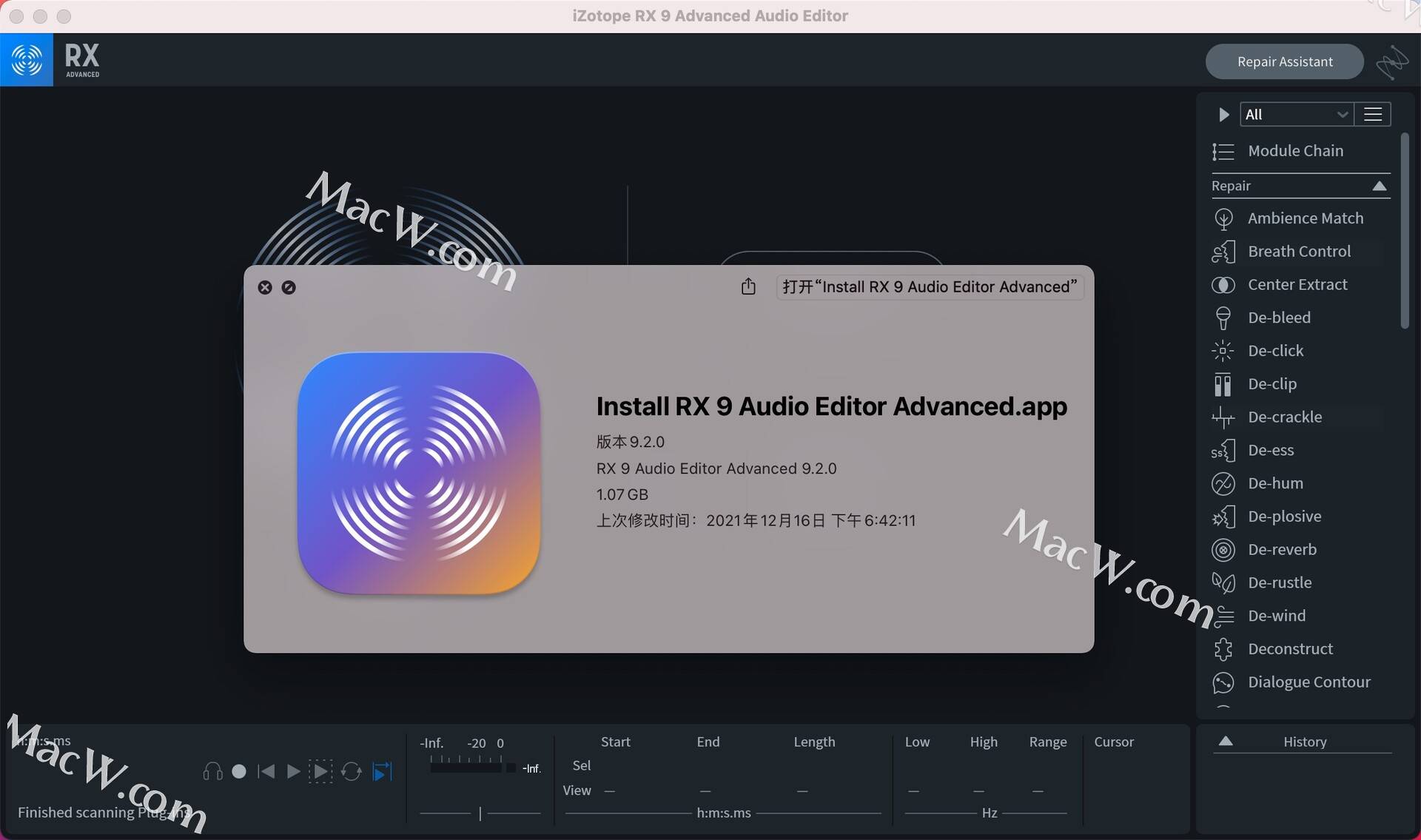The width and height of the screenshot is (1421, 840).
Task: Click the Repair Assistant button
Action: coord(1284,61)
